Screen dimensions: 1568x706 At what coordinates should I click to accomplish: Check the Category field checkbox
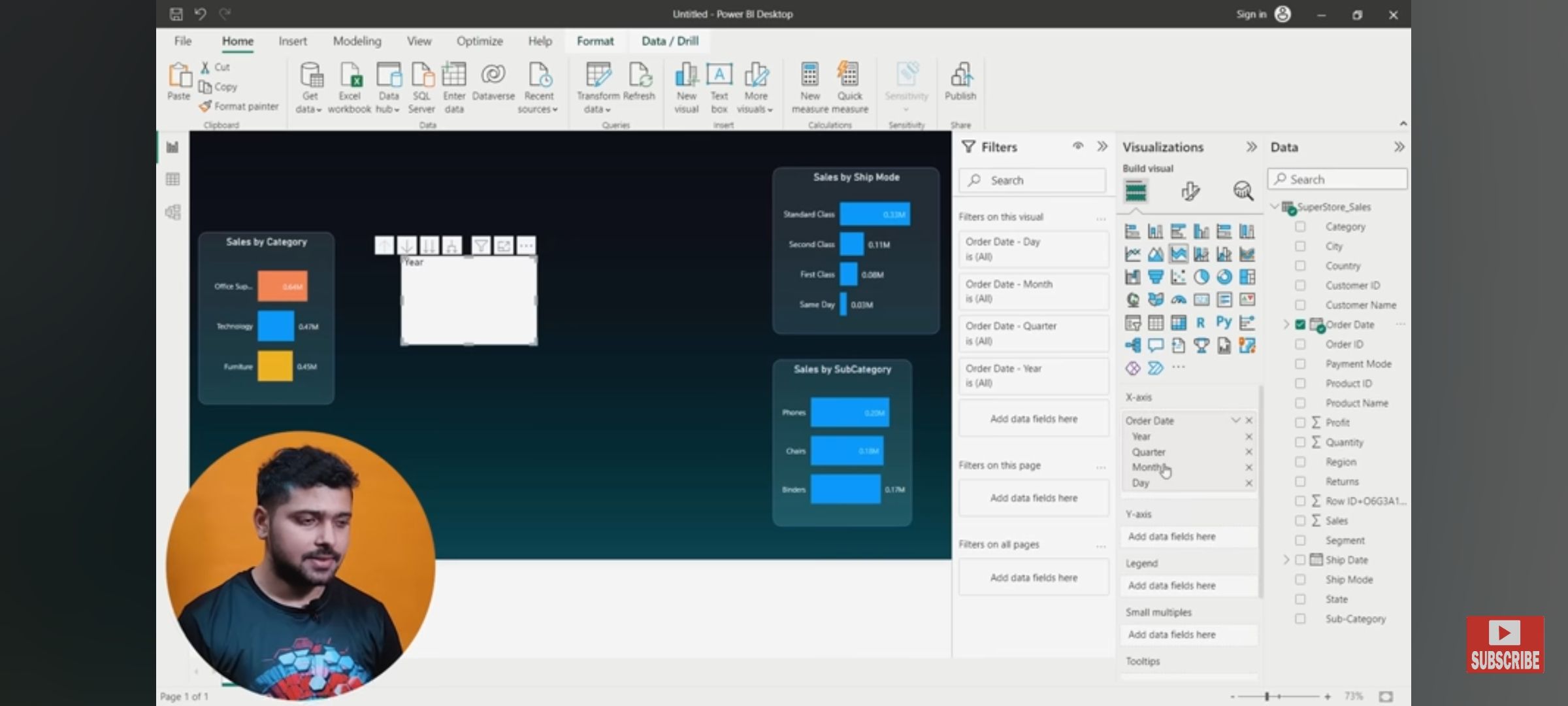pyautogui.click(x=1300, y=227)
